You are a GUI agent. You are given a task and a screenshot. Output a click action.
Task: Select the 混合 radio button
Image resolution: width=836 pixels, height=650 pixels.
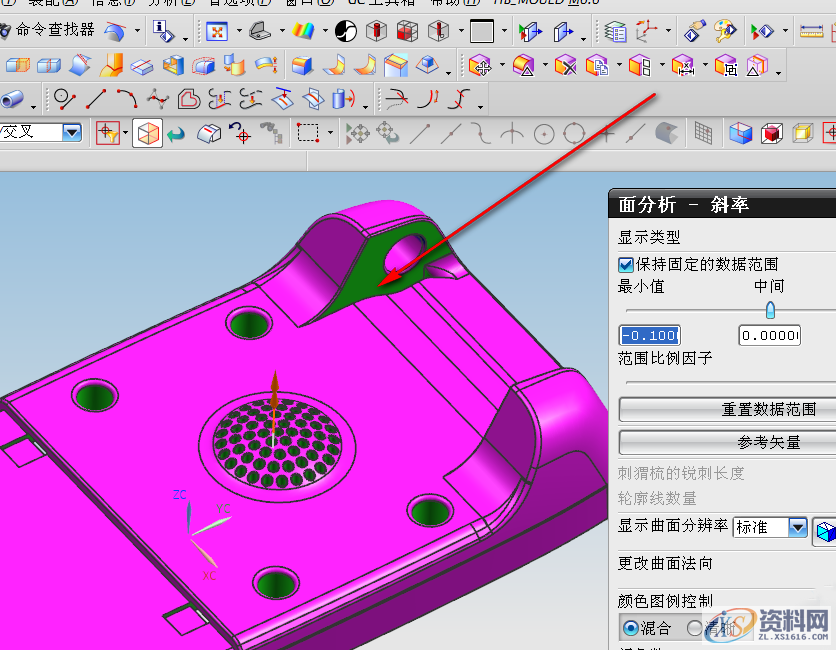(631, 628)
